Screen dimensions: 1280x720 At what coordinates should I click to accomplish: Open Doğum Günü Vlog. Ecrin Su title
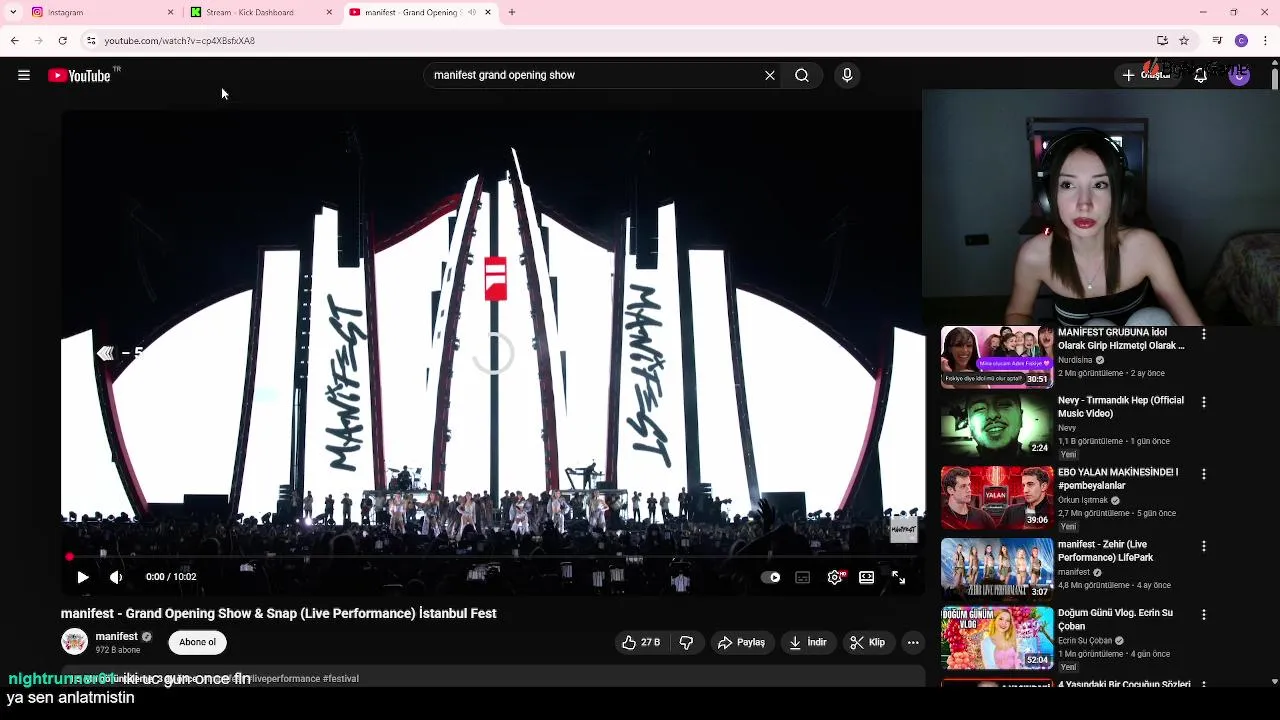[x=1115, y=619]
